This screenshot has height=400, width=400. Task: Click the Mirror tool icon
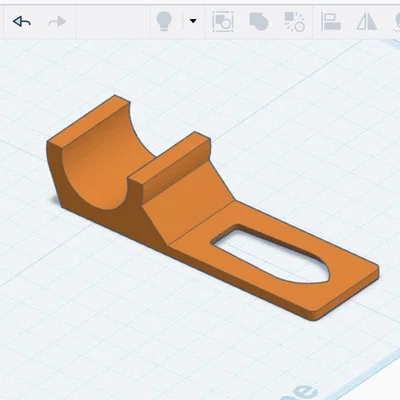click(x=367, y=22)
